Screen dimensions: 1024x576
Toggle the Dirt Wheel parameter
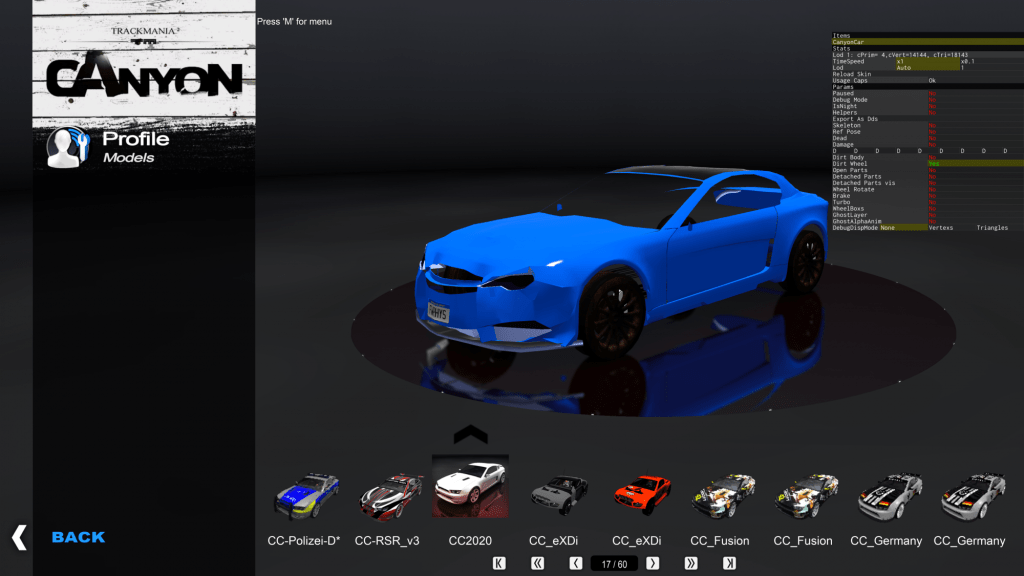pyautogui.click(x=932, y=163)
